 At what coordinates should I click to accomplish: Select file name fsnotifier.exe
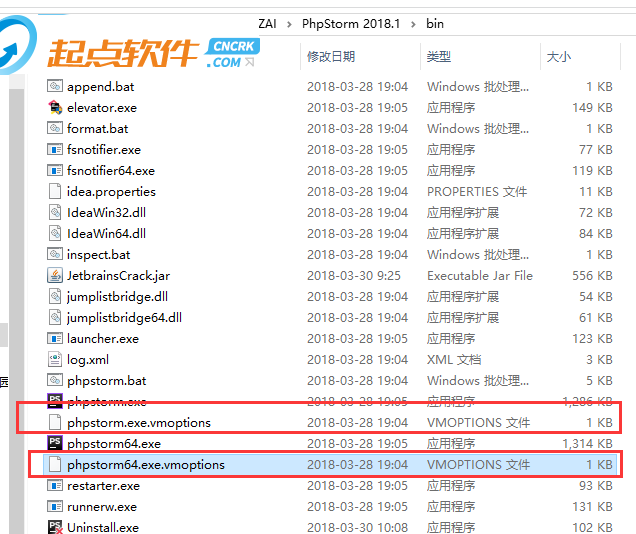pyautogui.click(x=104, y=150)
